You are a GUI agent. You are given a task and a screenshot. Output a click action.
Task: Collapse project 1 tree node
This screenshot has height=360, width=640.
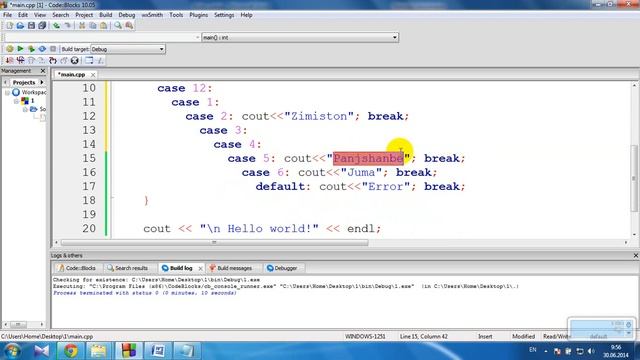pos(16,101)
